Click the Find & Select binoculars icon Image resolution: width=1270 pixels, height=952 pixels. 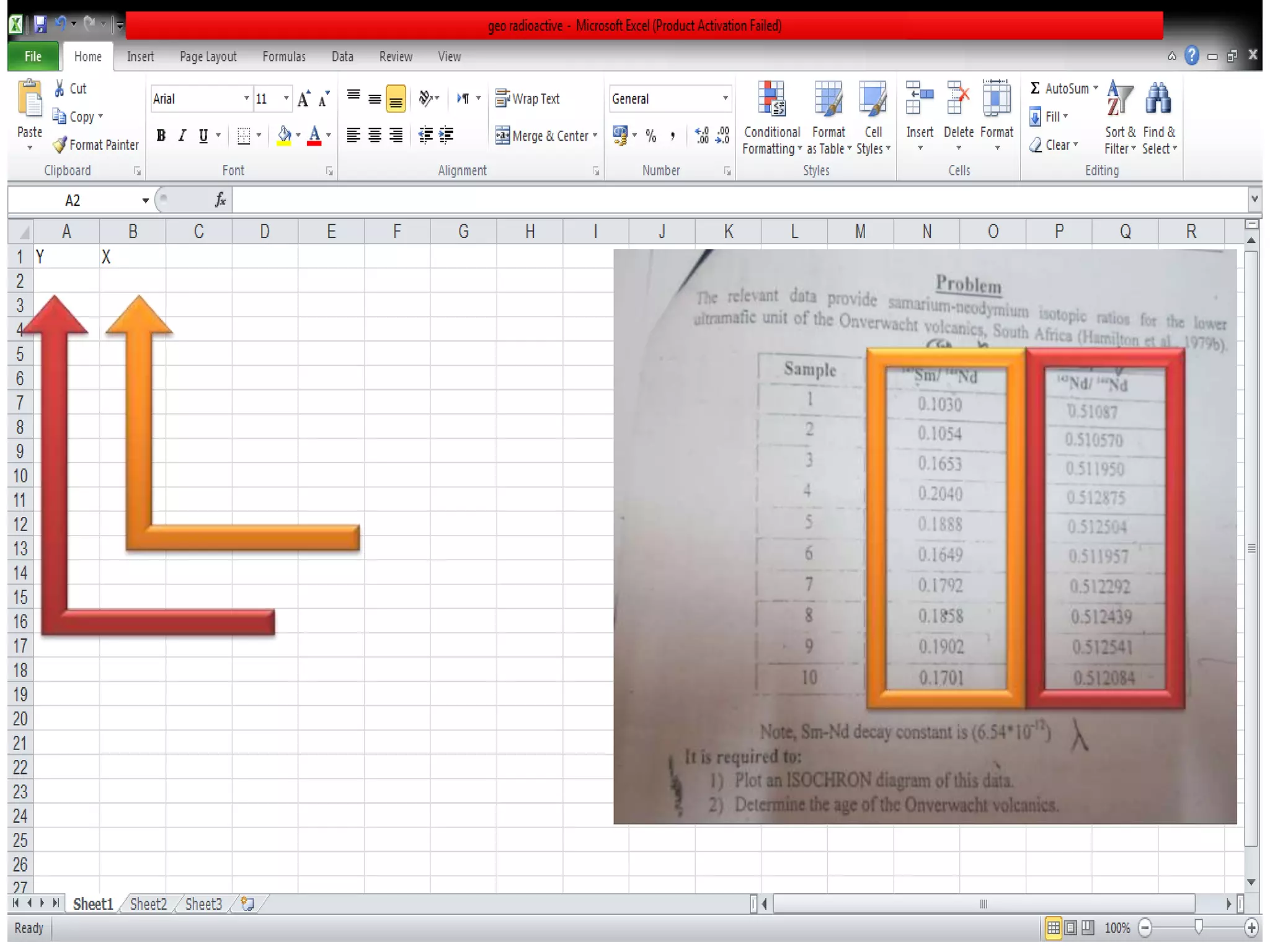coord(1158,99)
